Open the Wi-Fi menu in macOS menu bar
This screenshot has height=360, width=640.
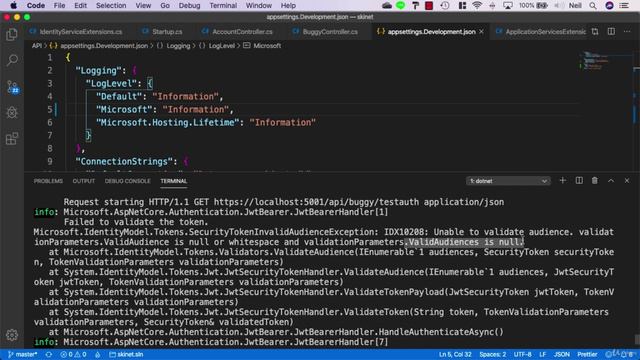(x=477, y=5)
